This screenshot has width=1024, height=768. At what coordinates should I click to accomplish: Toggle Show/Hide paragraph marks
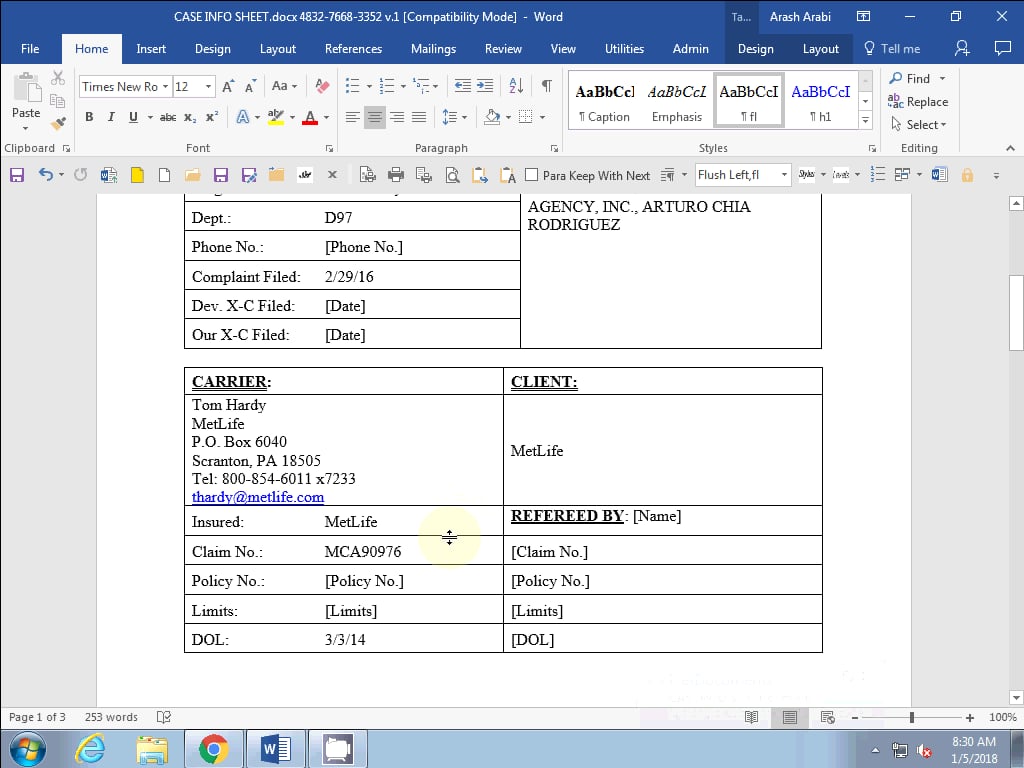547,86
